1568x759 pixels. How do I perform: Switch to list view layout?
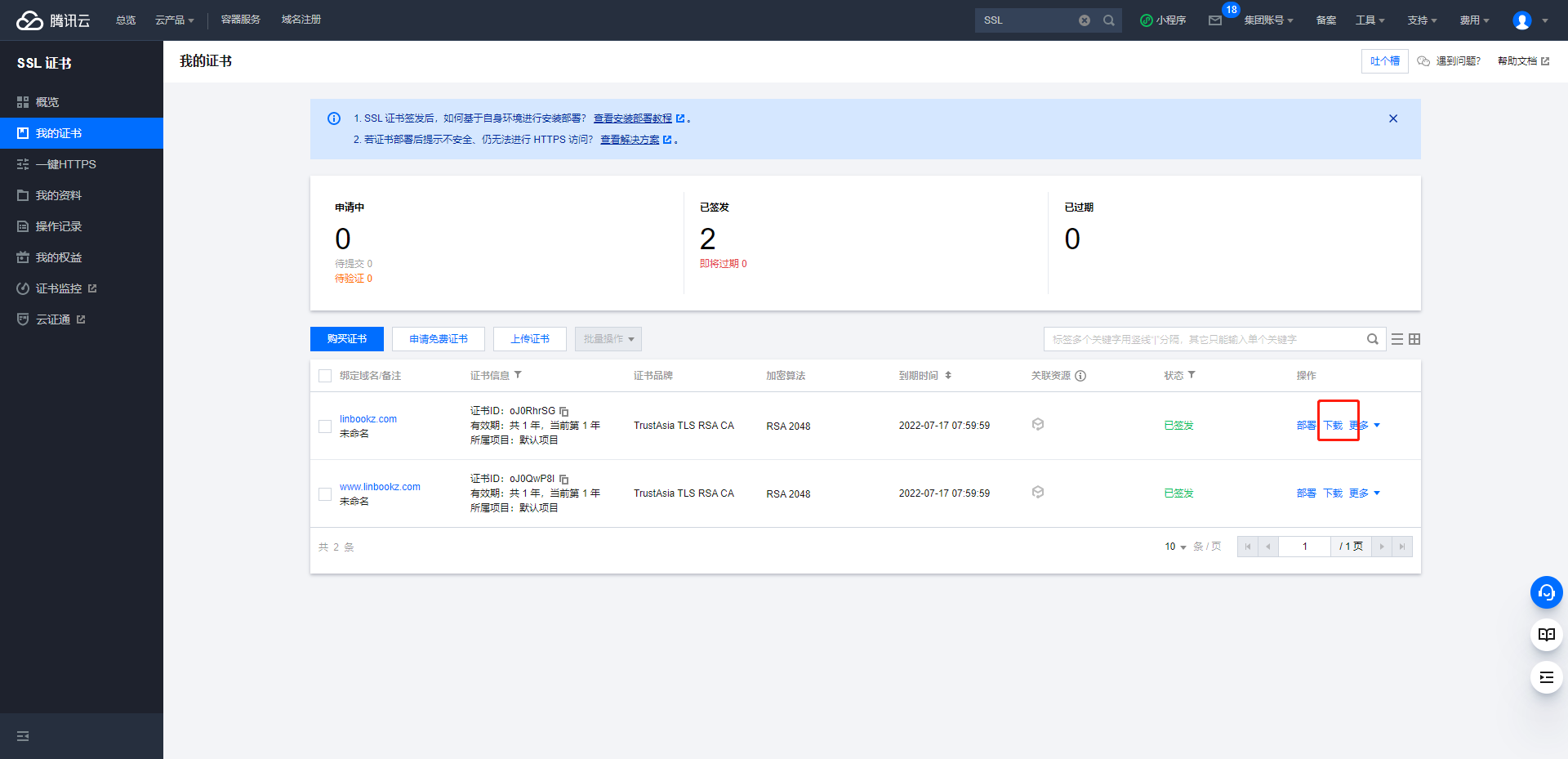tap(1397, 339)
